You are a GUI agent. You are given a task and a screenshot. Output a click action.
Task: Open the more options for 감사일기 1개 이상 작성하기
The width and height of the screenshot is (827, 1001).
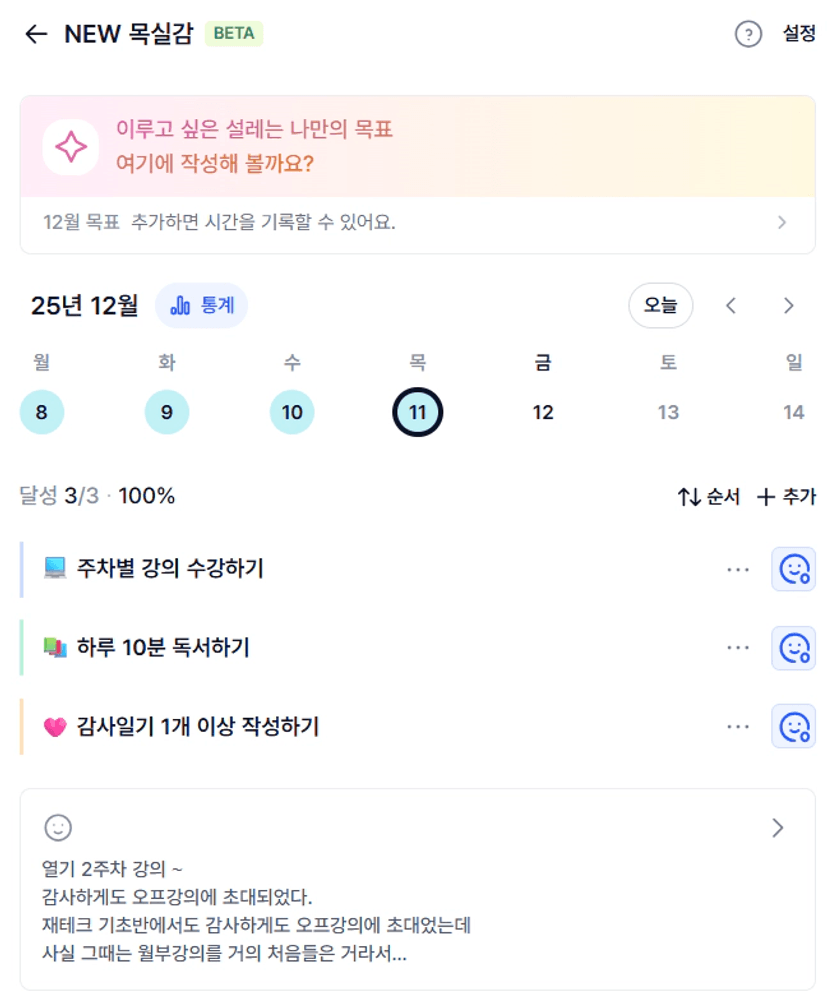point(738,726)
